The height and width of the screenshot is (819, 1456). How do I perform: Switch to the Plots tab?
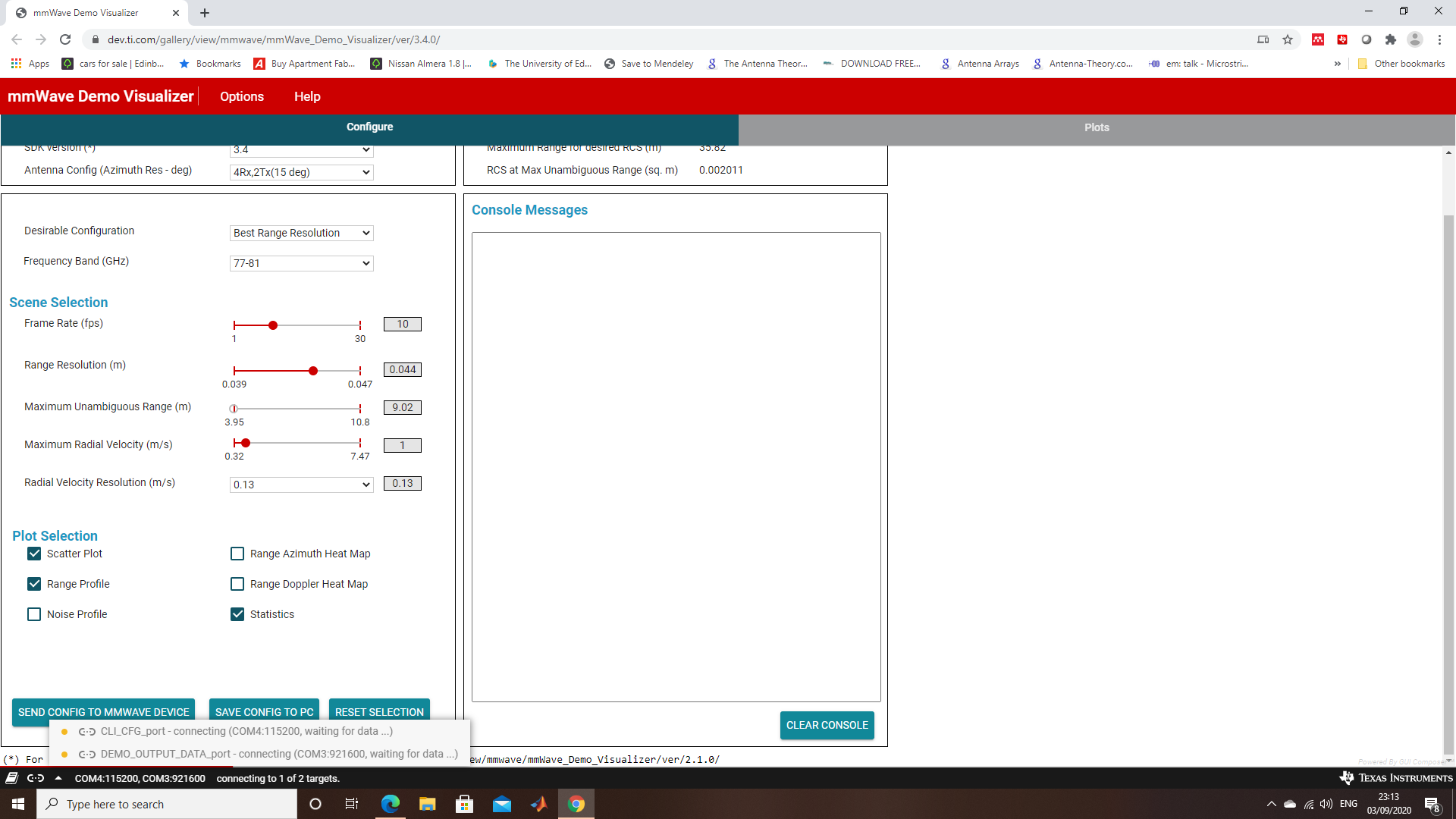click(x=1097, y=127)
